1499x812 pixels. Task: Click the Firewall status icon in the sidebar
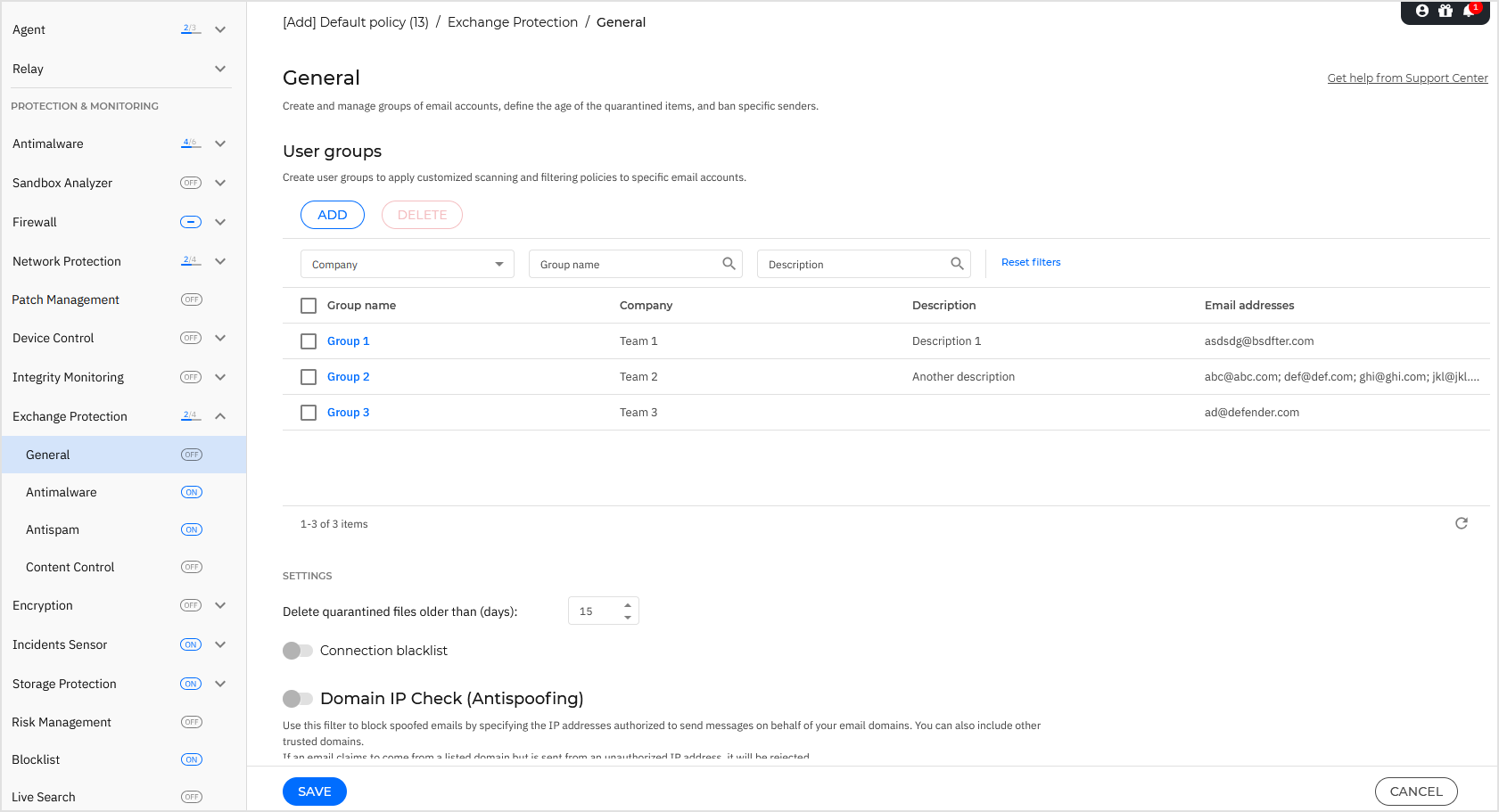[x=191, y=222]
